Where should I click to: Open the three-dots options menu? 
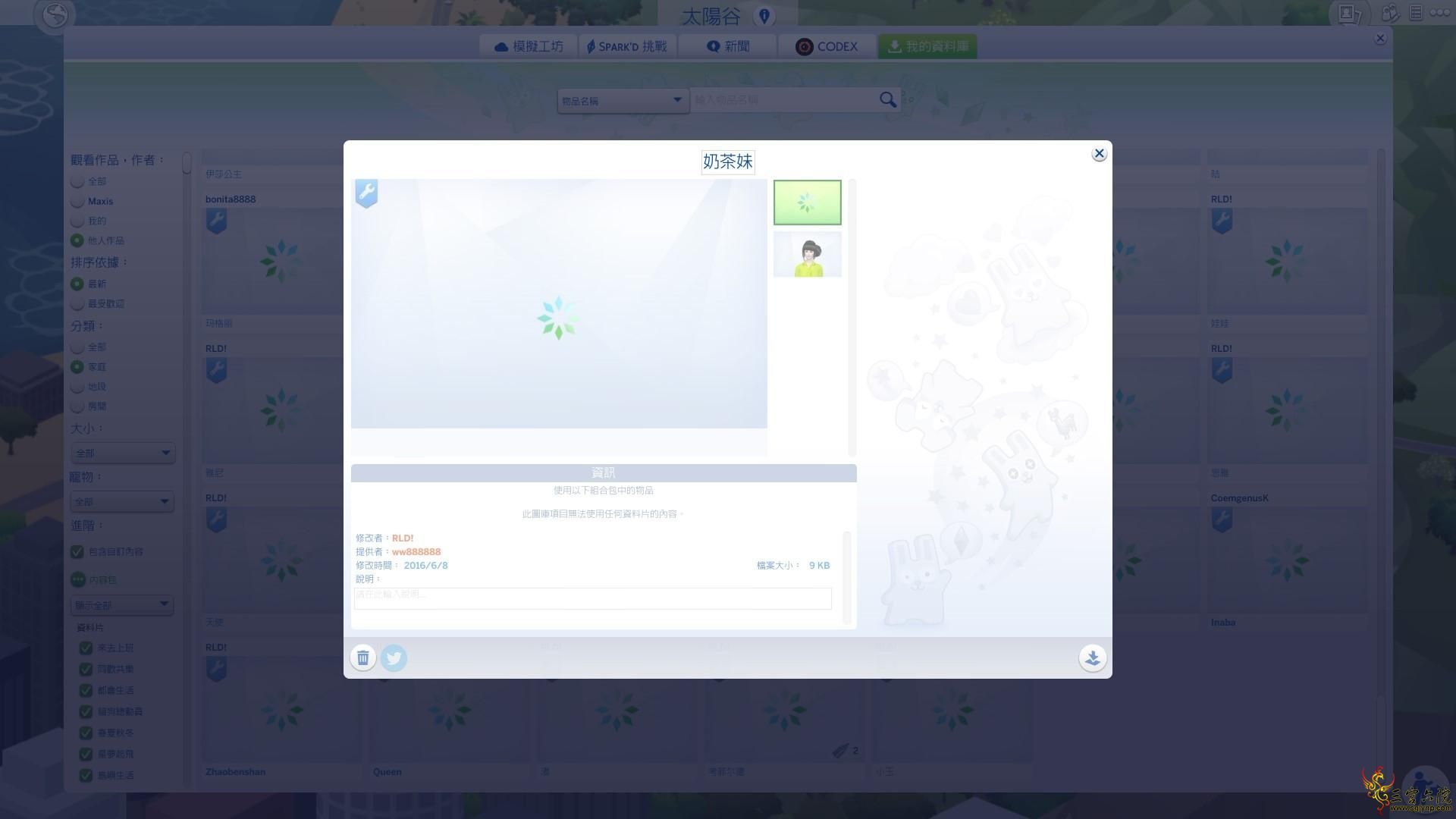point(1439,13)
